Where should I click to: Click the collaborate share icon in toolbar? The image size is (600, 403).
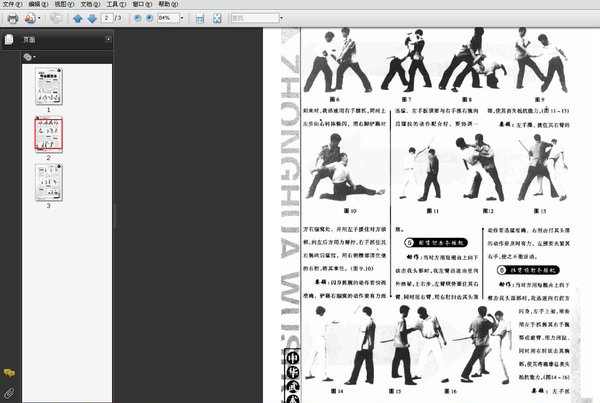pyautogui.click(x=56, y=18)
